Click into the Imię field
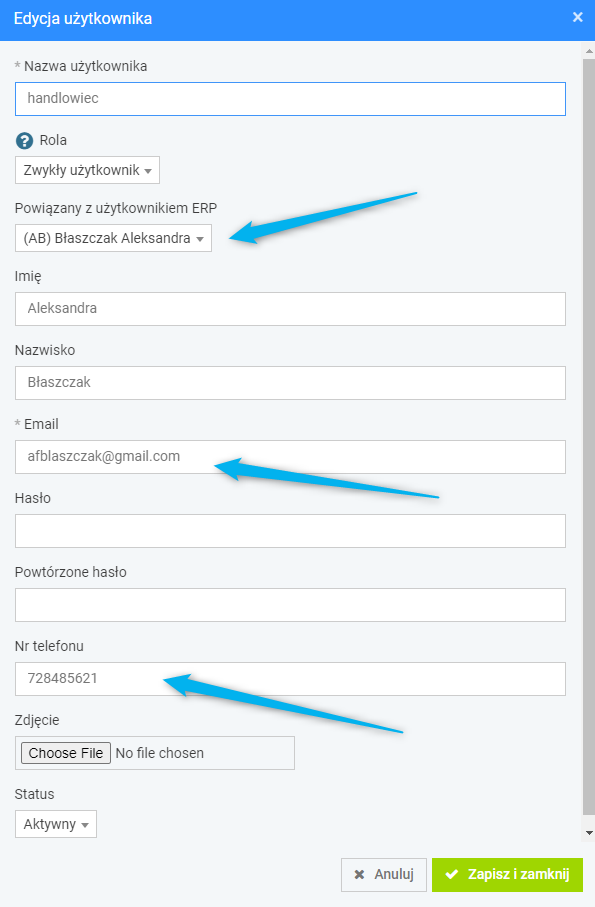595x907 pixels. (290, 309)
